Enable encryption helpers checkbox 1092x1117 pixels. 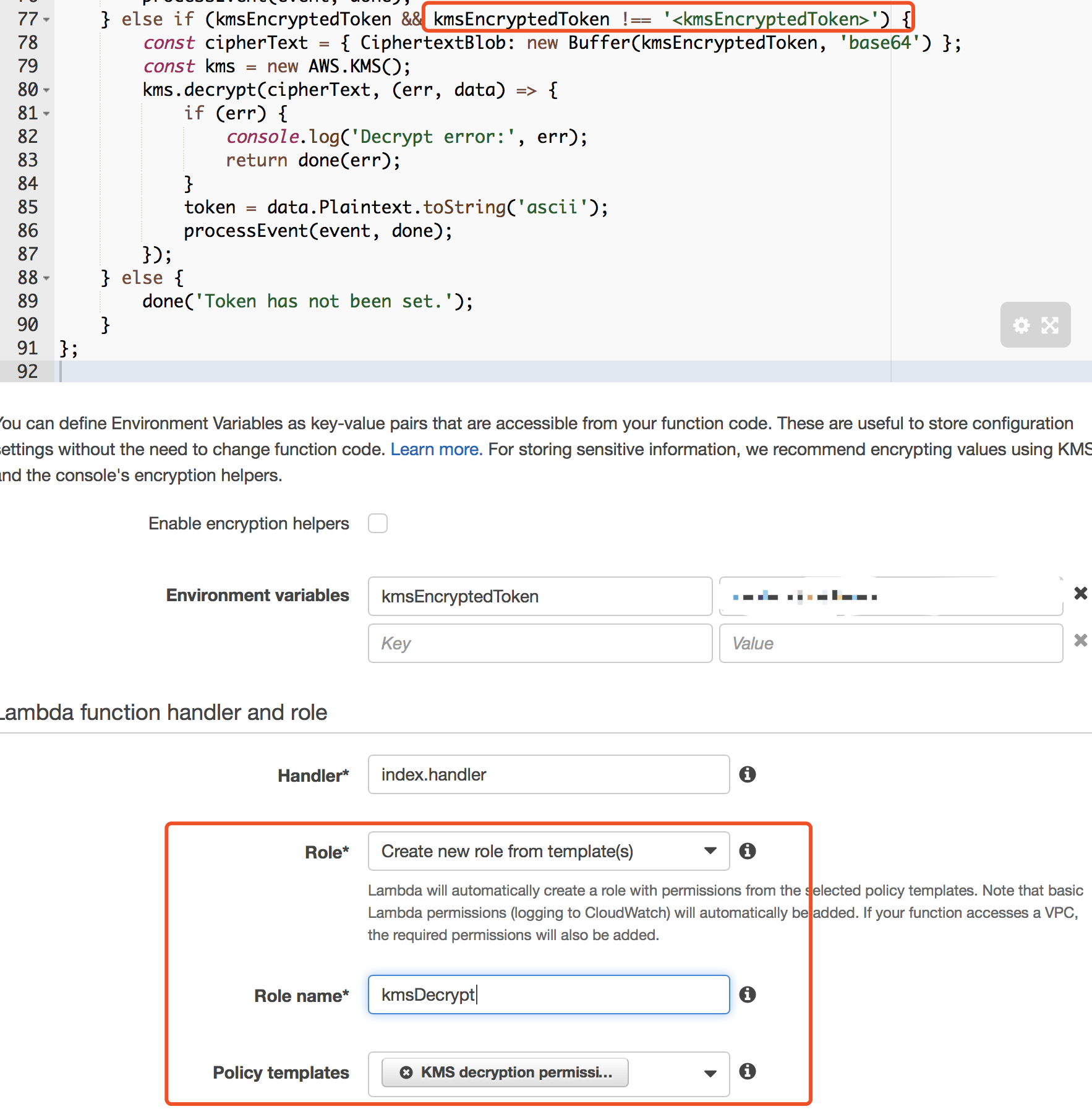pos(378,523)
